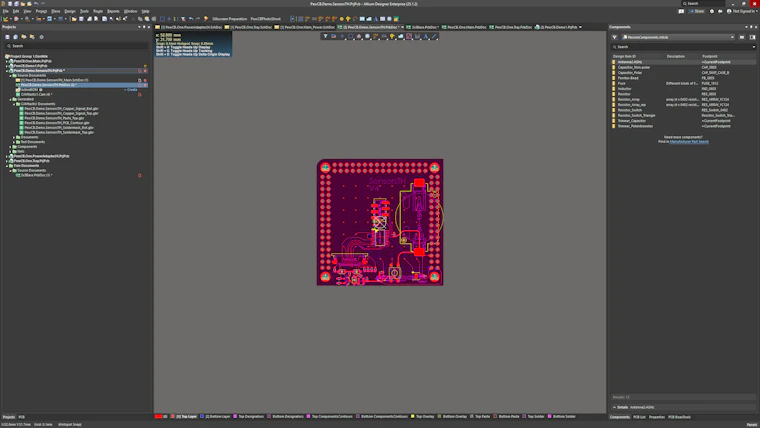
Task: Click the Redo arrow in the title bar
Action: 43,3
